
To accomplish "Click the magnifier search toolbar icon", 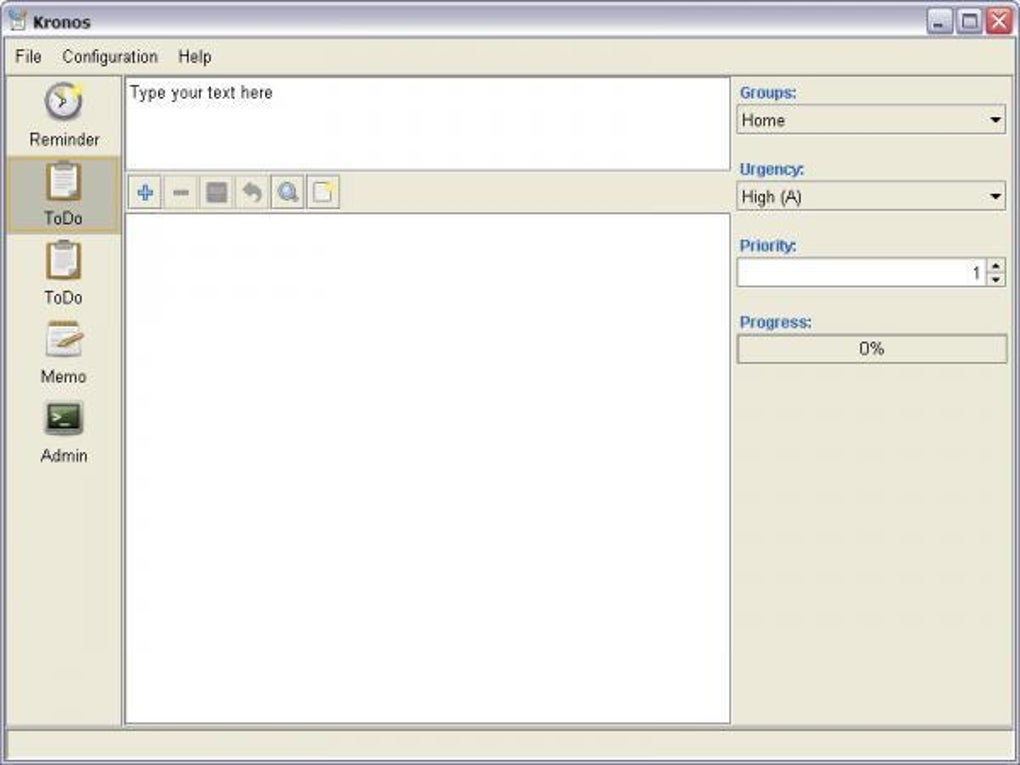I will (x=288, y=193).
